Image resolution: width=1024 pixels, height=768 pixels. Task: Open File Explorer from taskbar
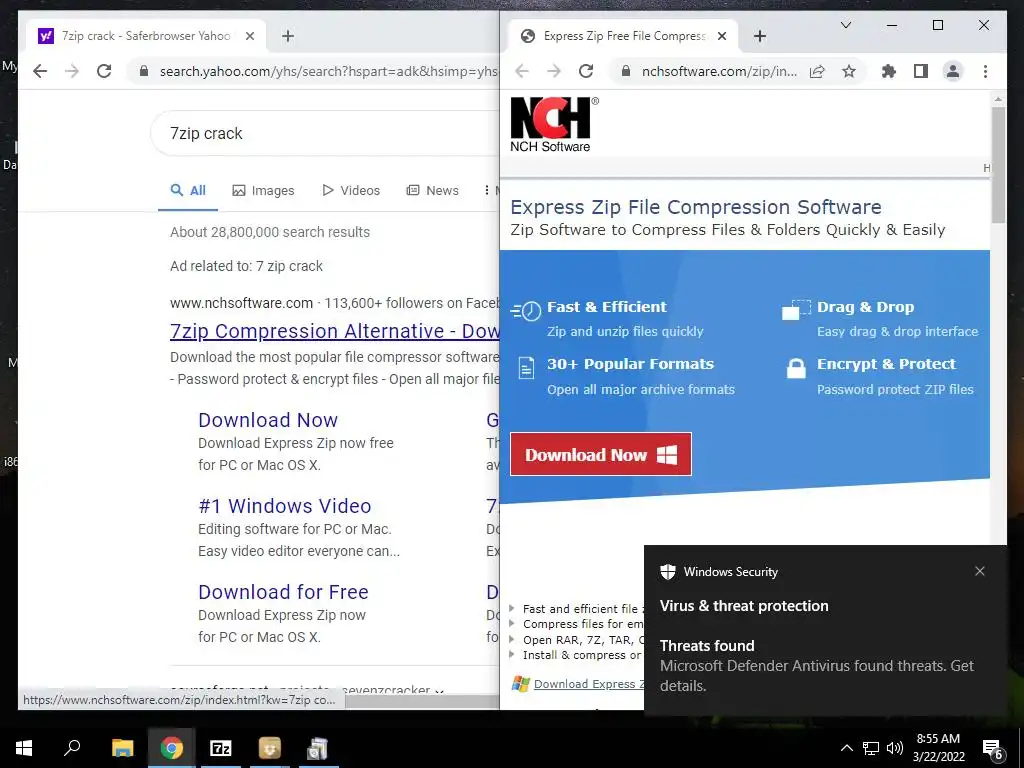122,748
